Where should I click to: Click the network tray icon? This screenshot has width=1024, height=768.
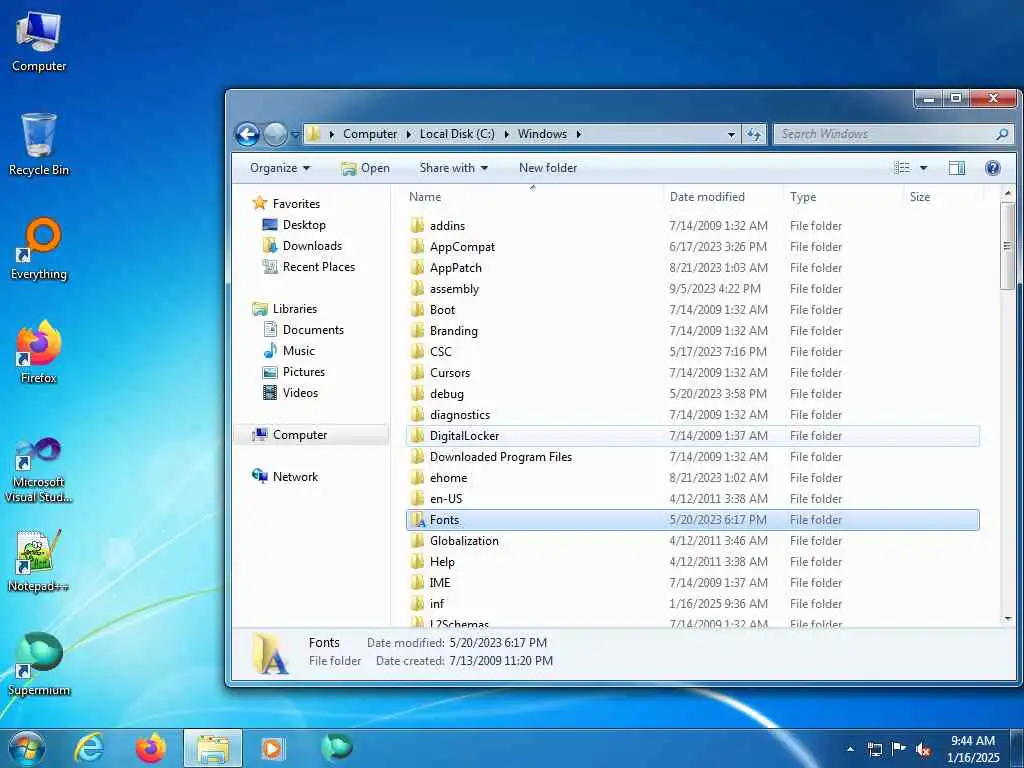tap(874, 750)
